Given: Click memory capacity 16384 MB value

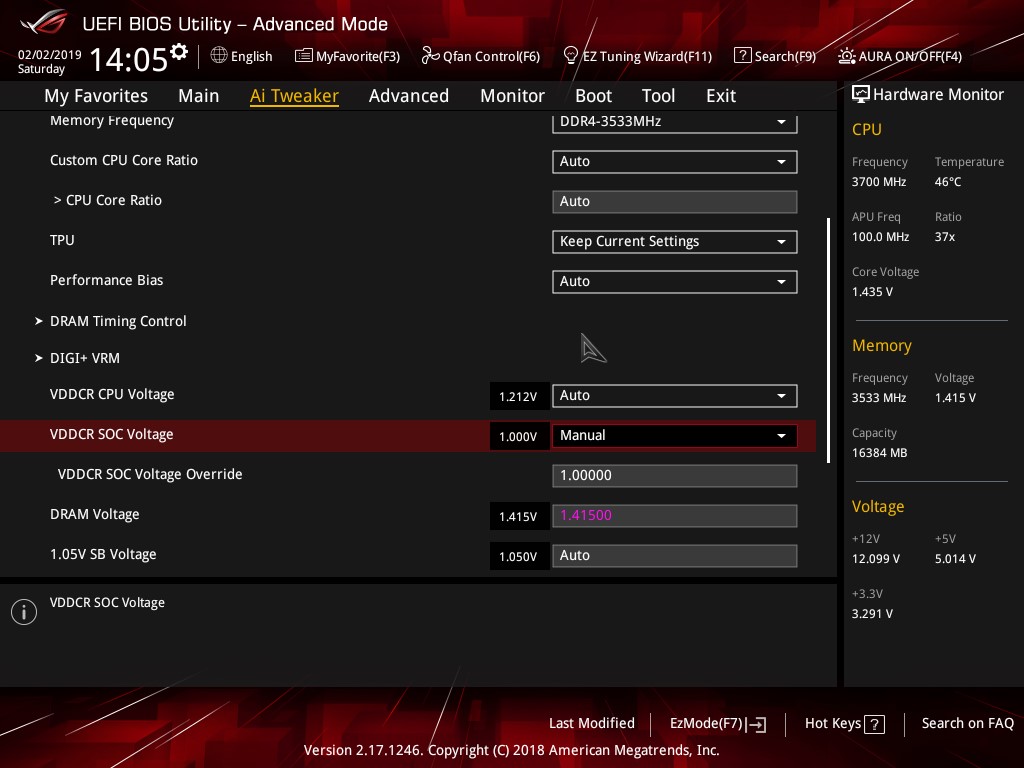Looking at the screenshot, I should pyautogui.click(x=880, y=453).
